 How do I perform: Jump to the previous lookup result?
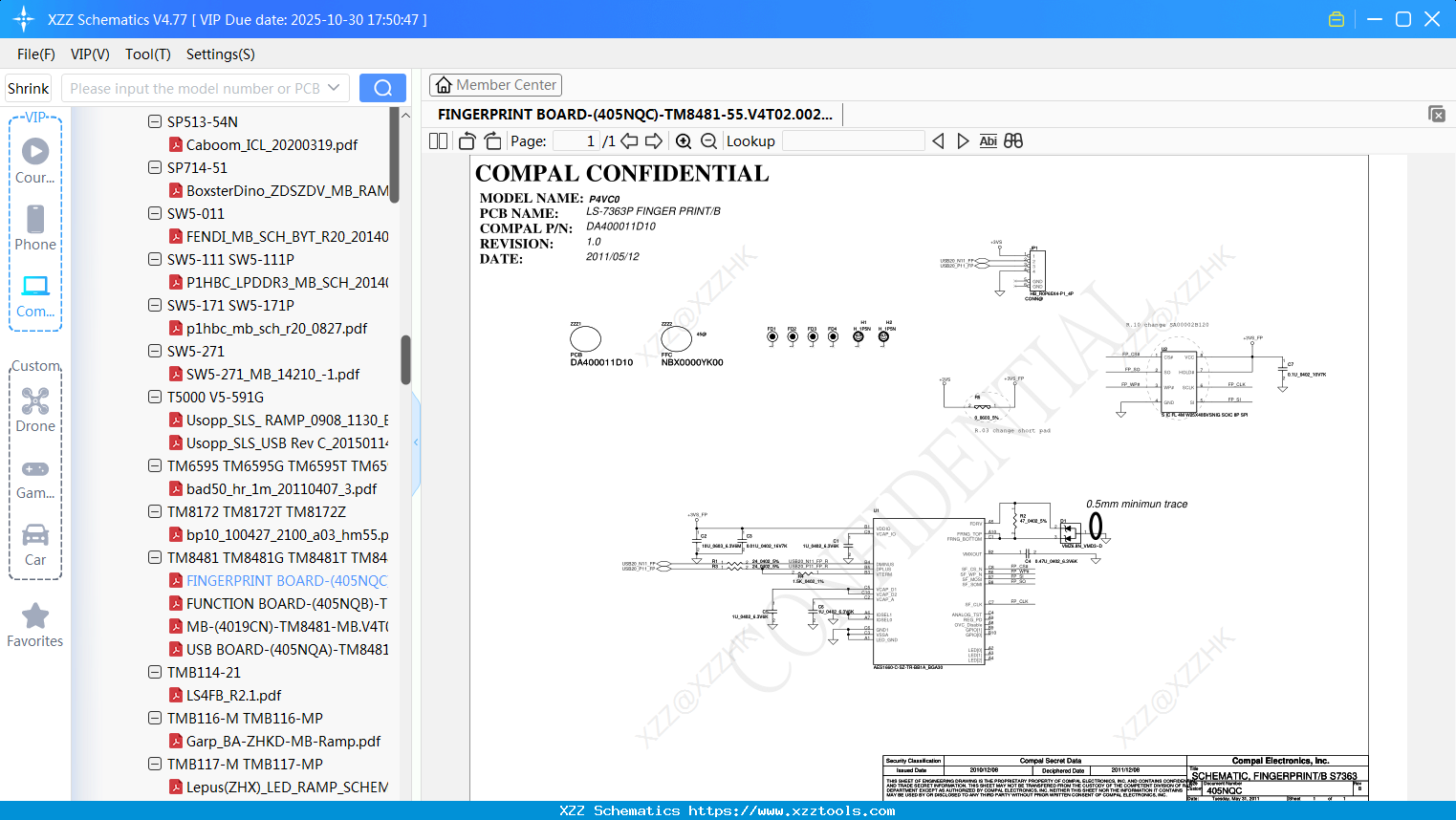[938, 141]
